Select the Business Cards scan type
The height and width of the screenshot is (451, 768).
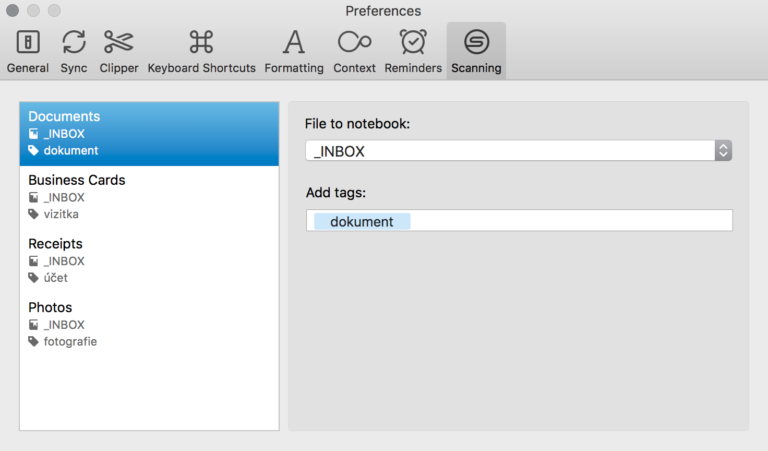tap(149, 197)
